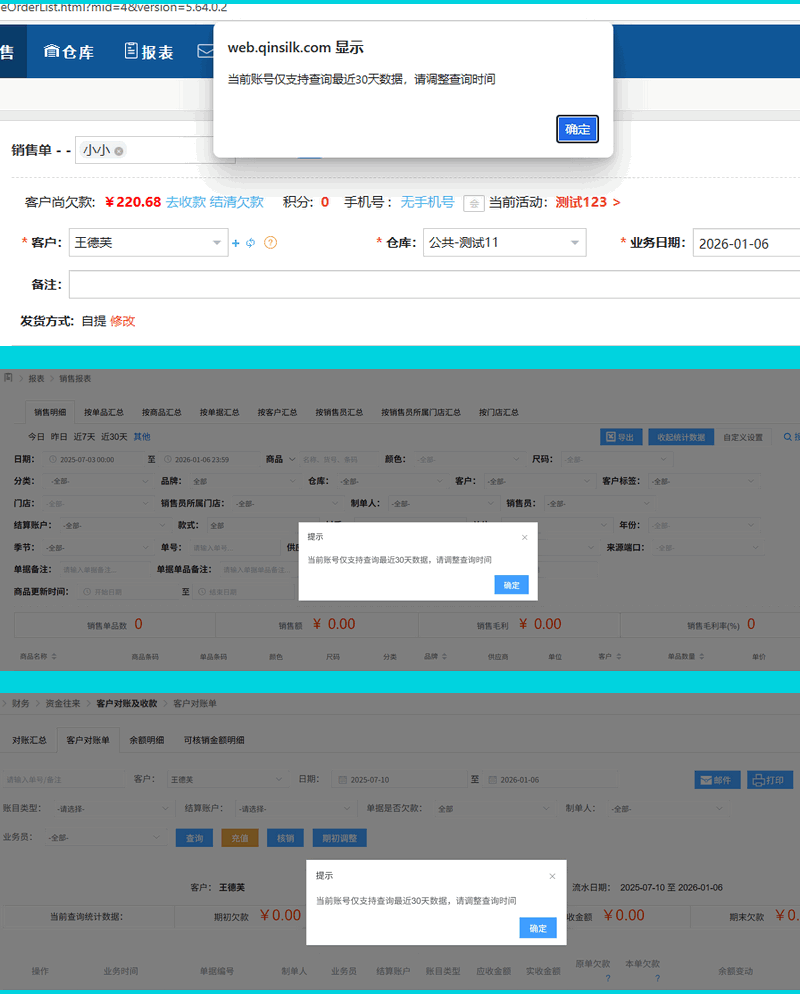Viewport: 800px width, 994px height.
Task: Remove the 小小 tag using its x icon
Action: point(119,151)
